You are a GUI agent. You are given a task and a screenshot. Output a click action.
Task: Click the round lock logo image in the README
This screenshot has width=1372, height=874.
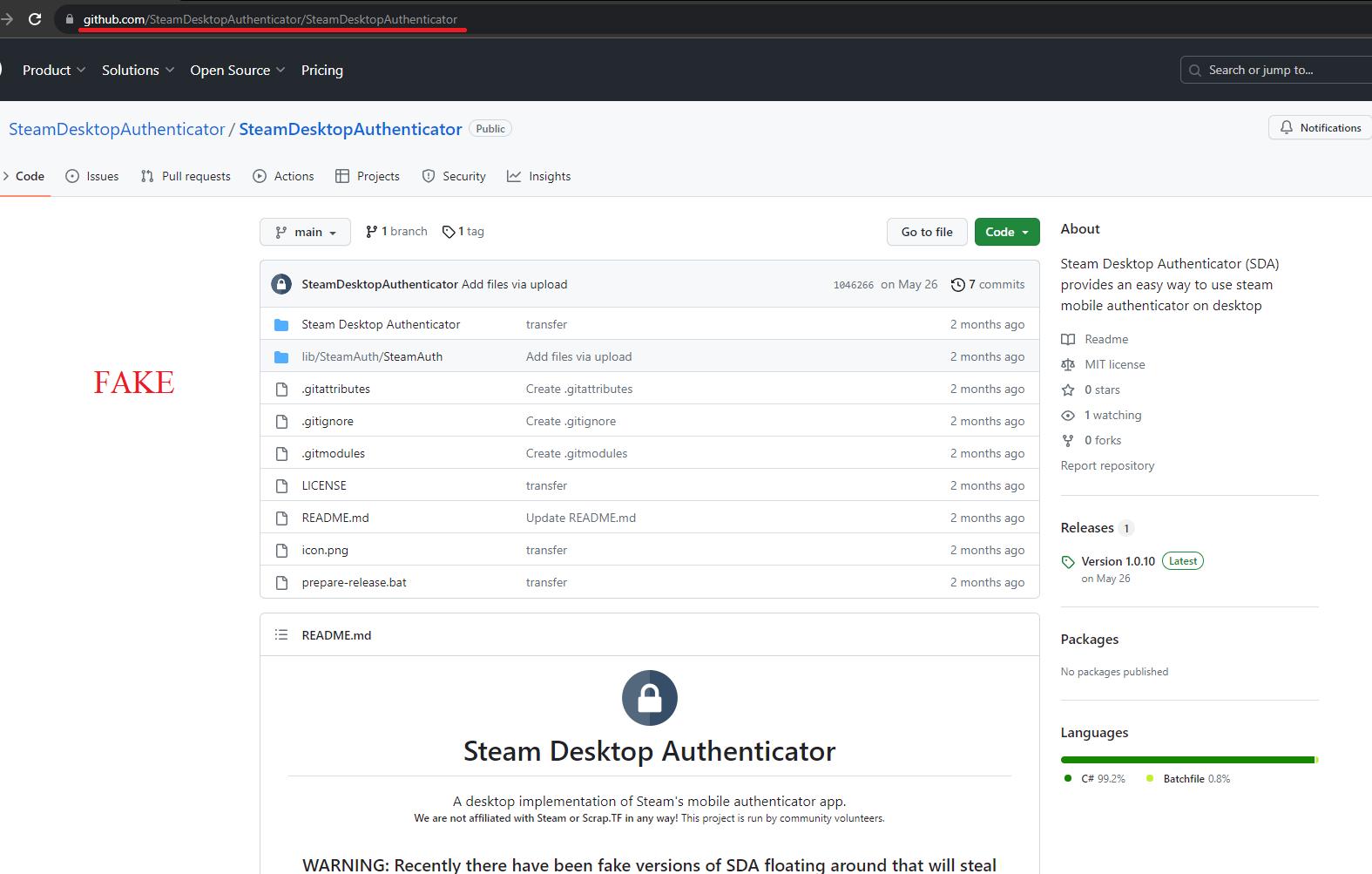click(650, 698)
